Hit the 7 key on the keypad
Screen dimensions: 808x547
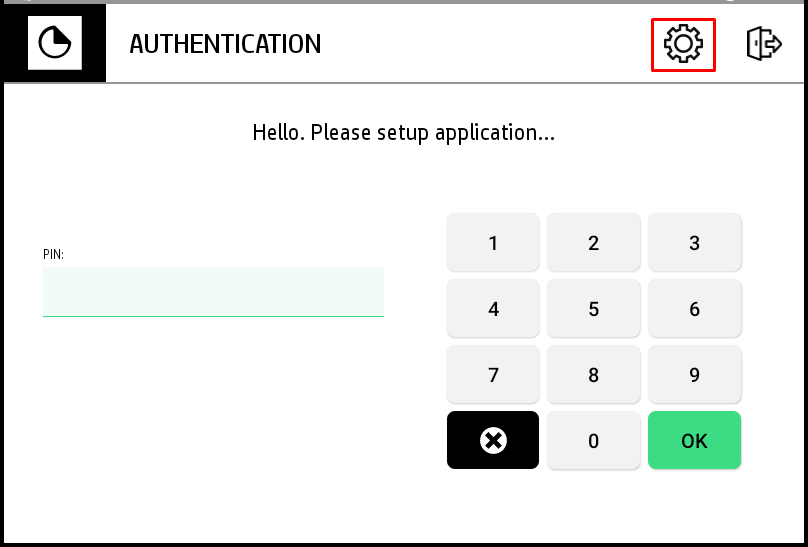tap(493, 376)
